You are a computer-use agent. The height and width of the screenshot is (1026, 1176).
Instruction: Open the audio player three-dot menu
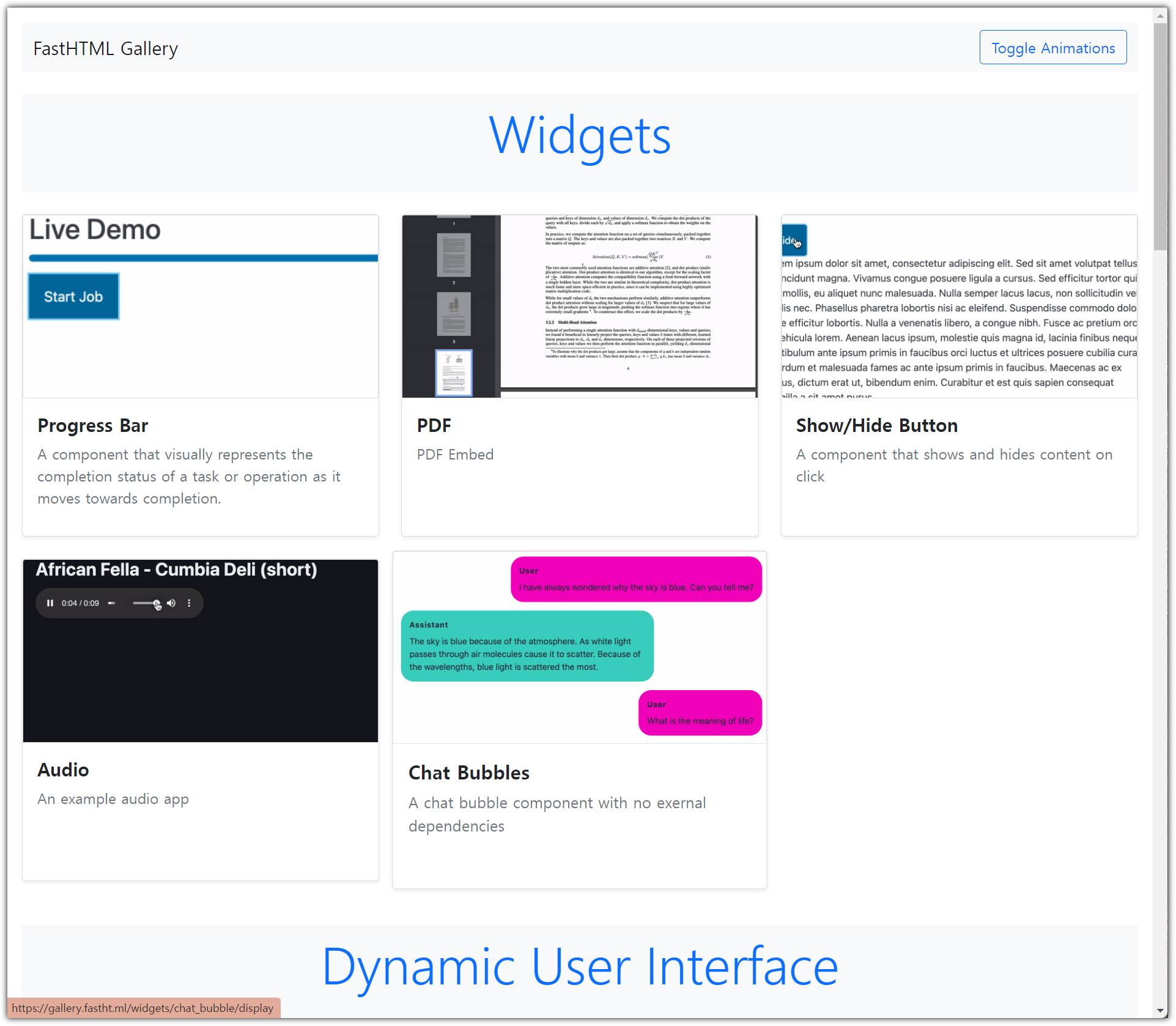[x=189, y=603]
